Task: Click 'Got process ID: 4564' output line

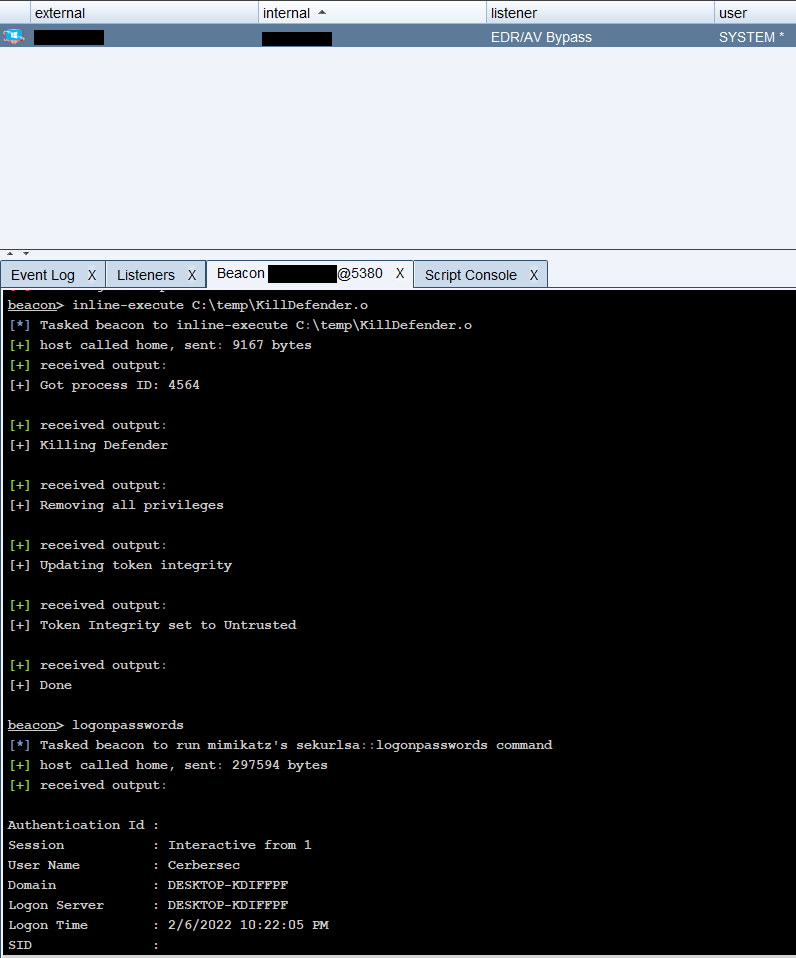Action: coord(104,385)
